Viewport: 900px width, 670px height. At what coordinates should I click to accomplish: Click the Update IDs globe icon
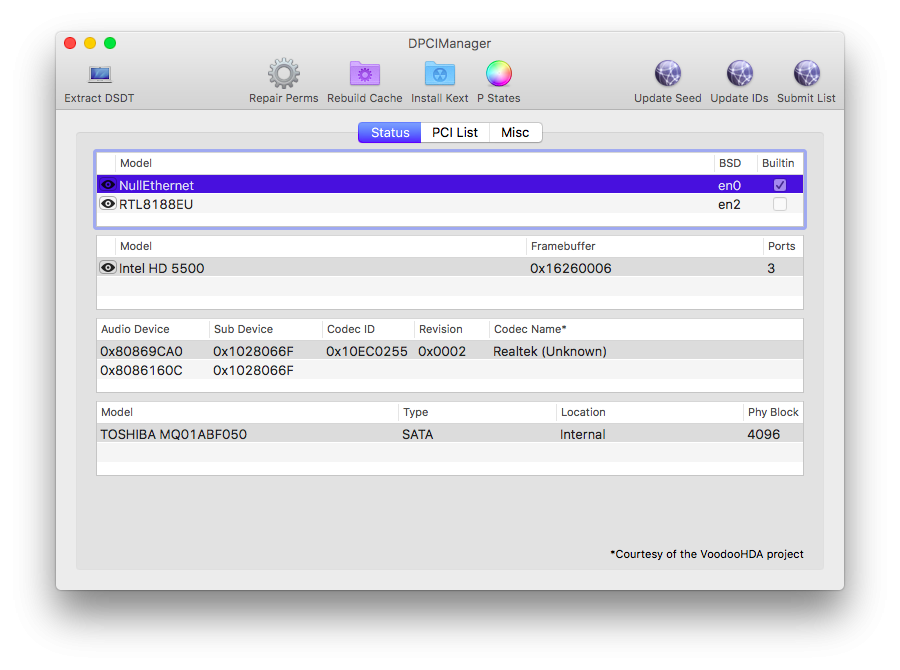[739, 73]
